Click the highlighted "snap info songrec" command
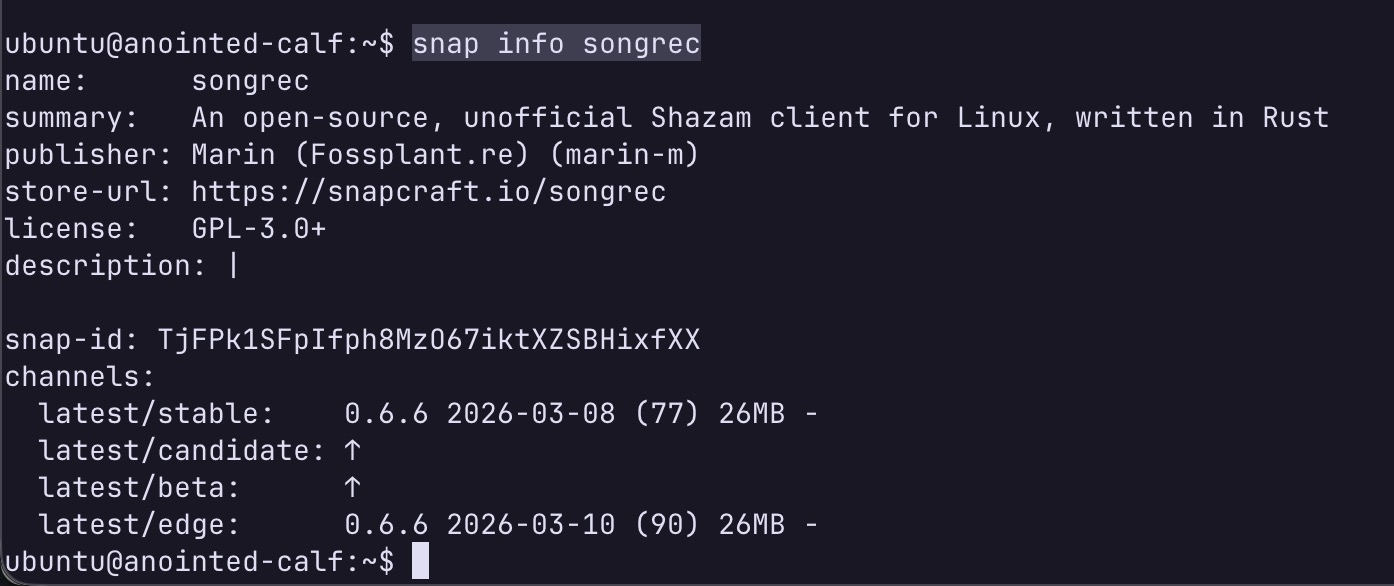1394x586 pixels. tap(556, 44)
